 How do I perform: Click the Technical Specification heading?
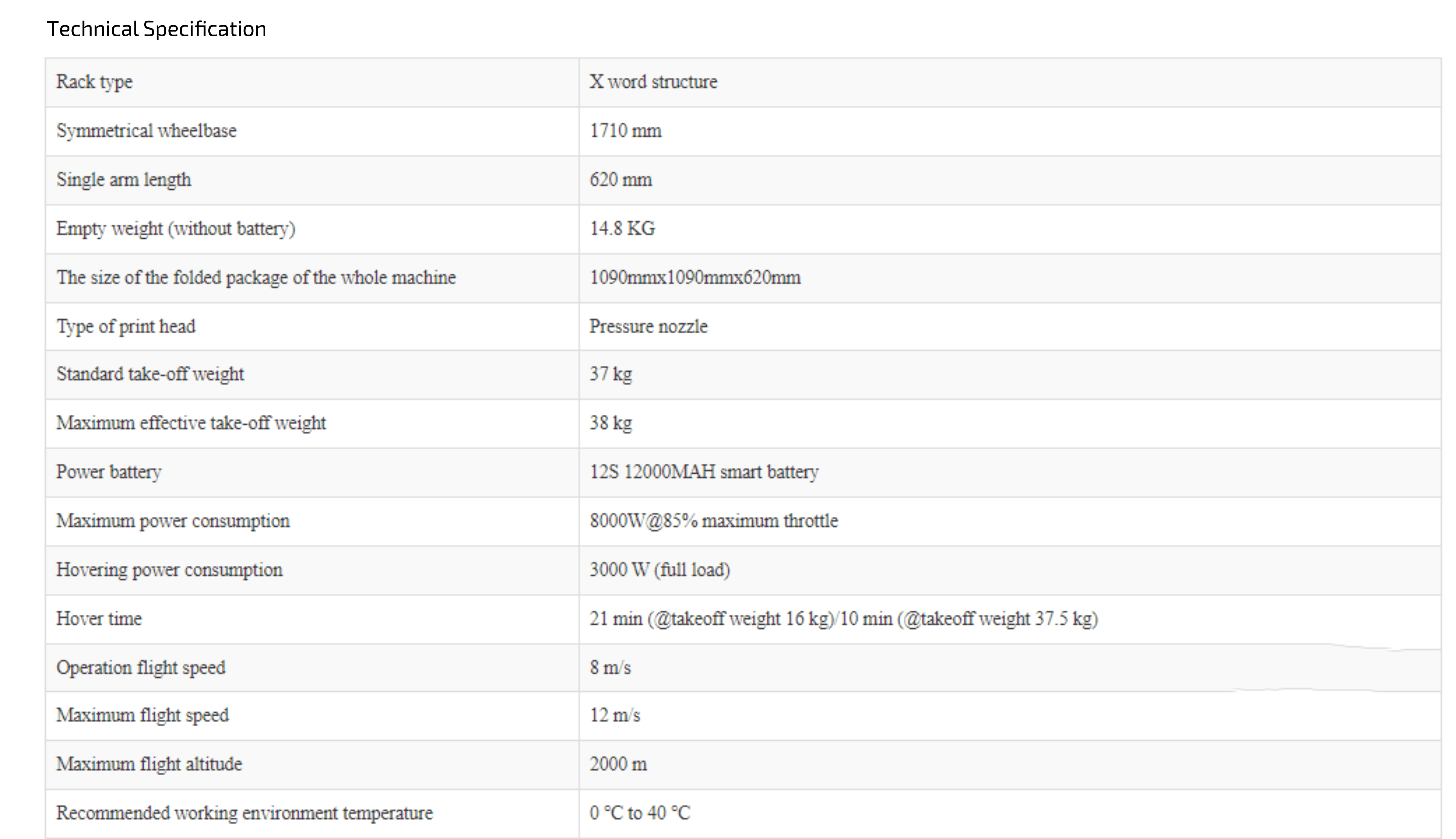(157, 29)
